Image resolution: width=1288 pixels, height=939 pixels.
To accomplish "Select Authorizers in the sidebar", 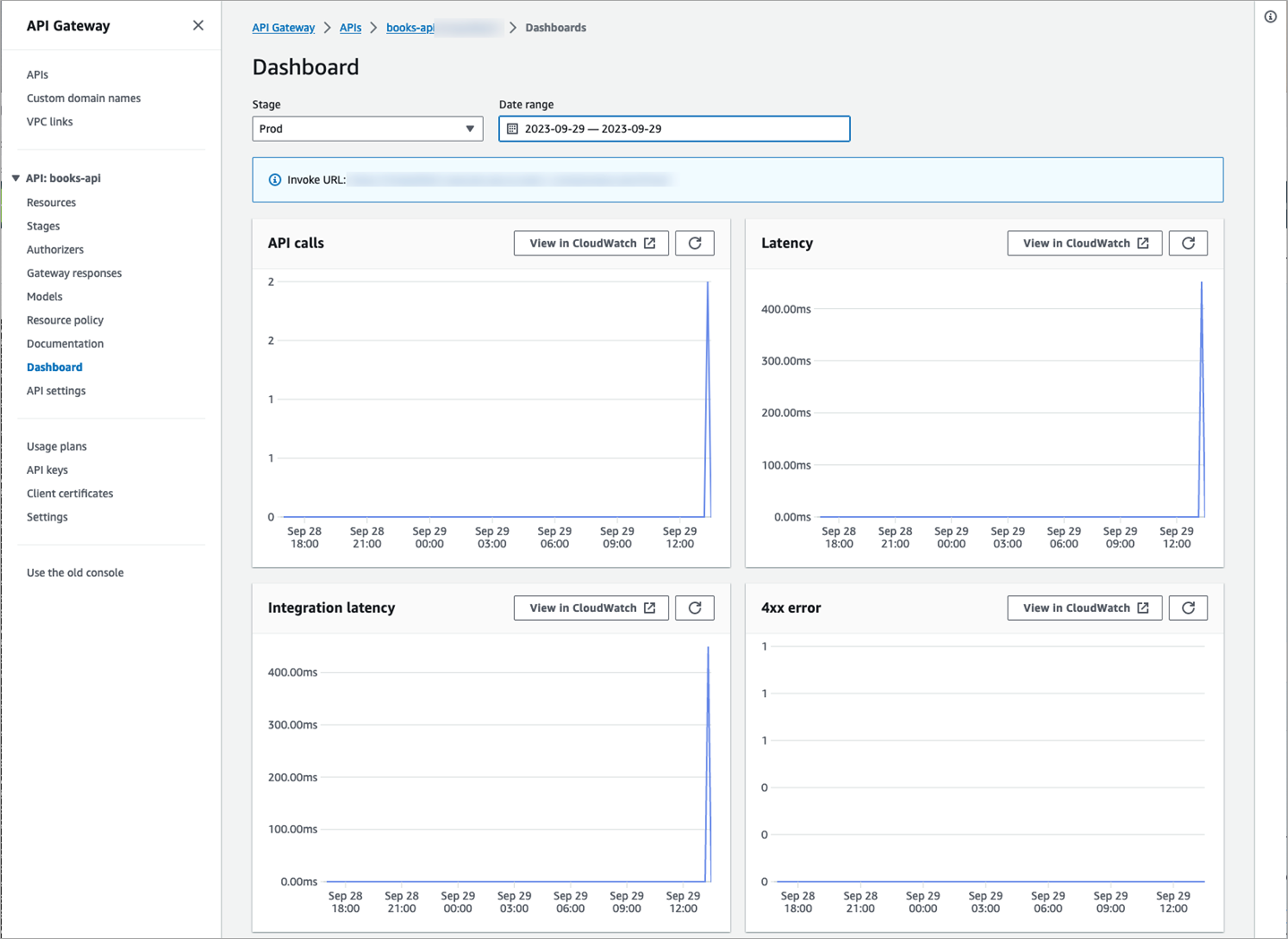I will [55, 250].
